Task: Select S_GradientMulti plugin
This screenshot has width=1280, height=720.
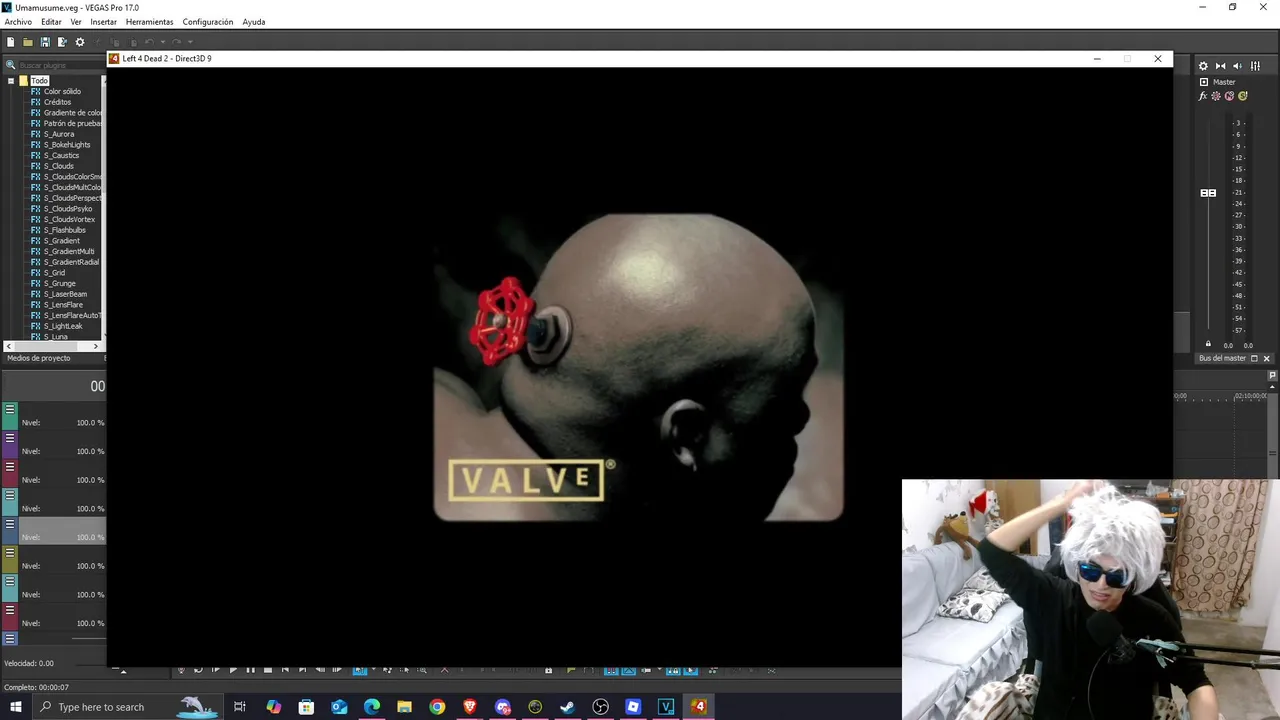Action: 69,251
